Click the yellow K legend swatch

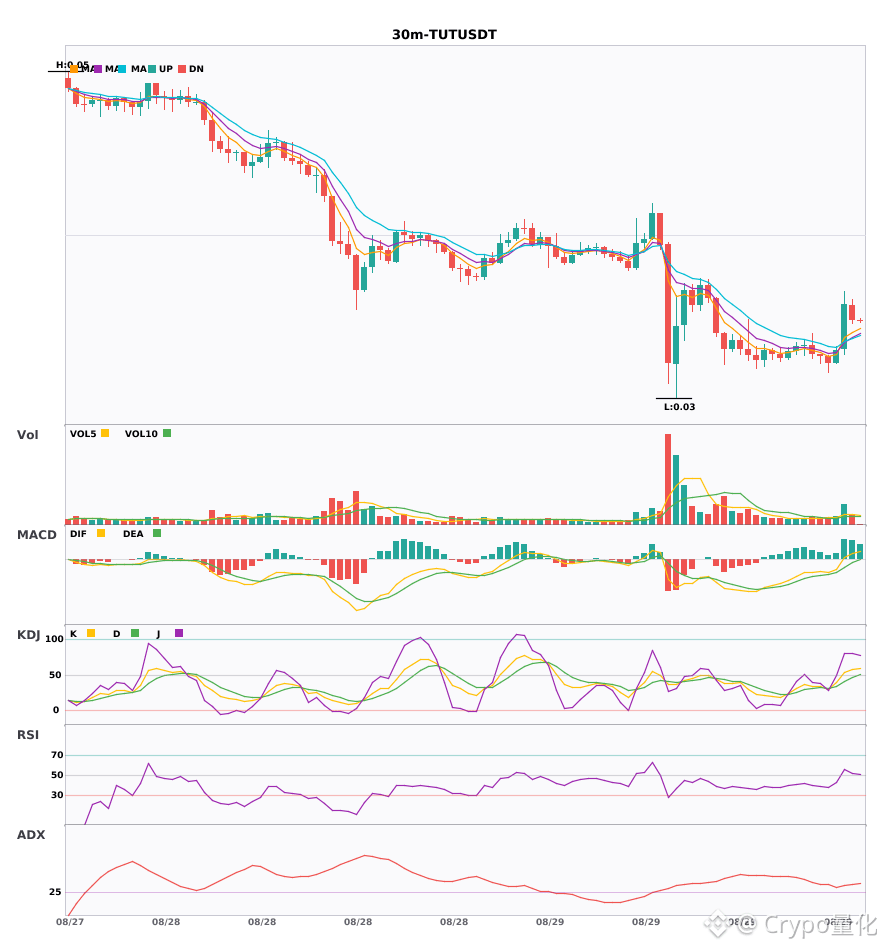pos(91,633)
